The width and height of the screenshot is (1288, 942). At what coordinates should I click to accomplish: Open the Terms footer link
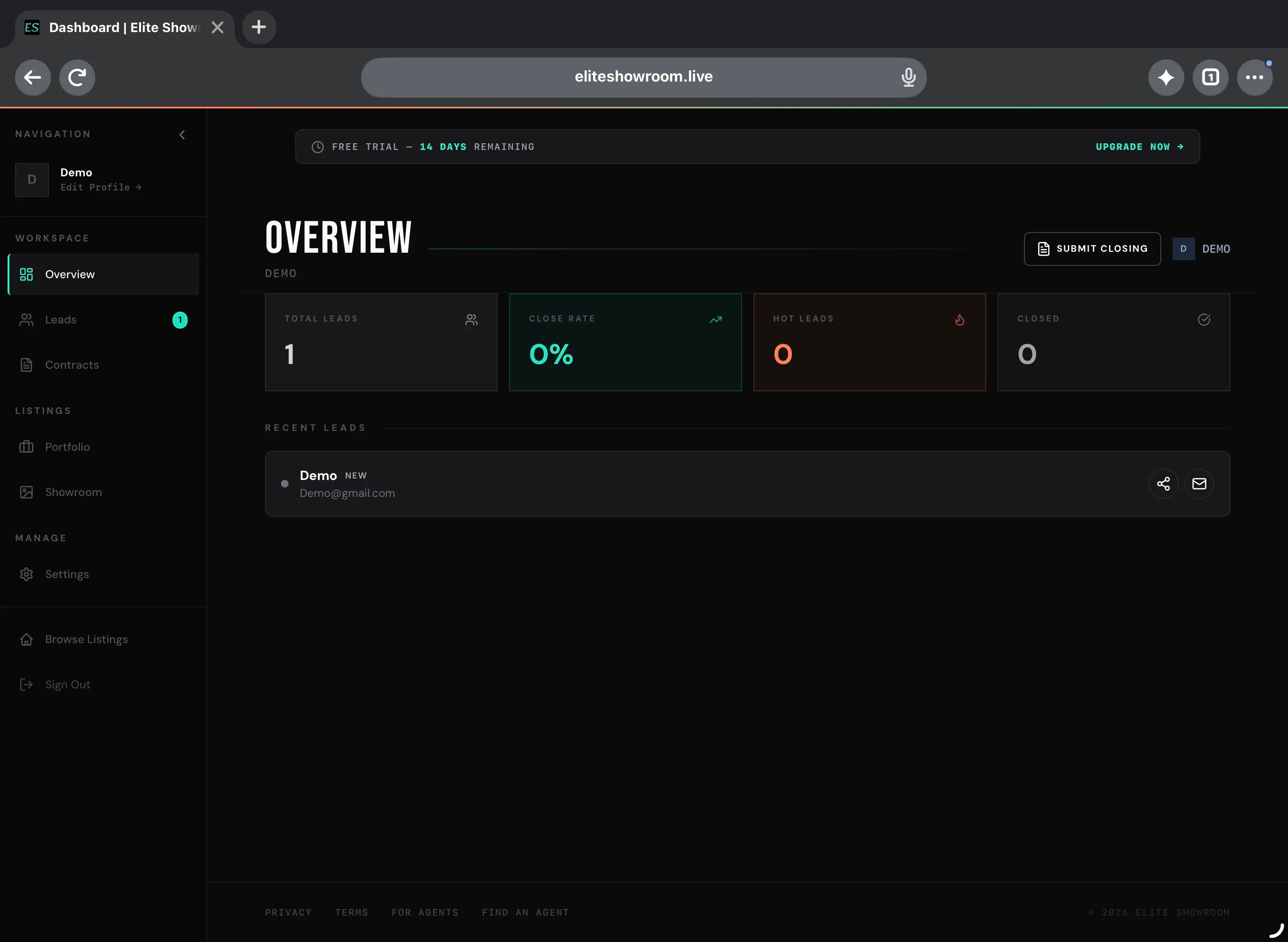(351, 912)
